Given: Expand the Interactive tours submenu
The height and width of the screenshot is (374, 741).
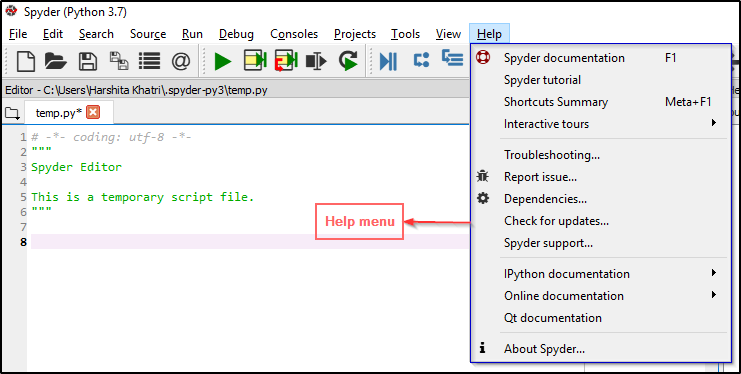Looking at the screenshot, I should tap(600, 124).
